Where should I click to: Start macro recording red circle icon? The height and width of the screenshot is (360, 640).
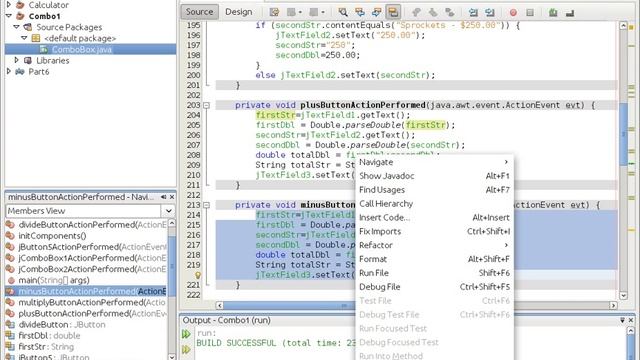513,12
